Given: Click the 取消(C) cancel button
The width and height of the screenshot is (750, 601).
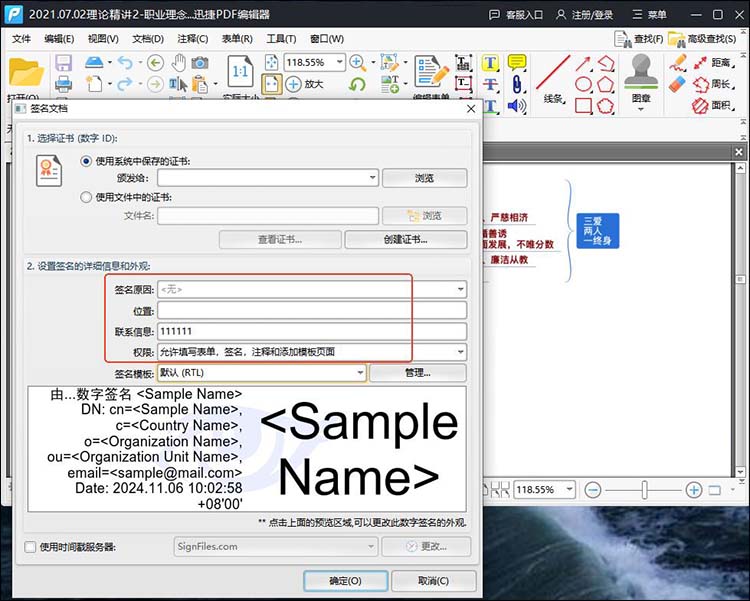Looking at the screenshot, I should tap(433, 580).
